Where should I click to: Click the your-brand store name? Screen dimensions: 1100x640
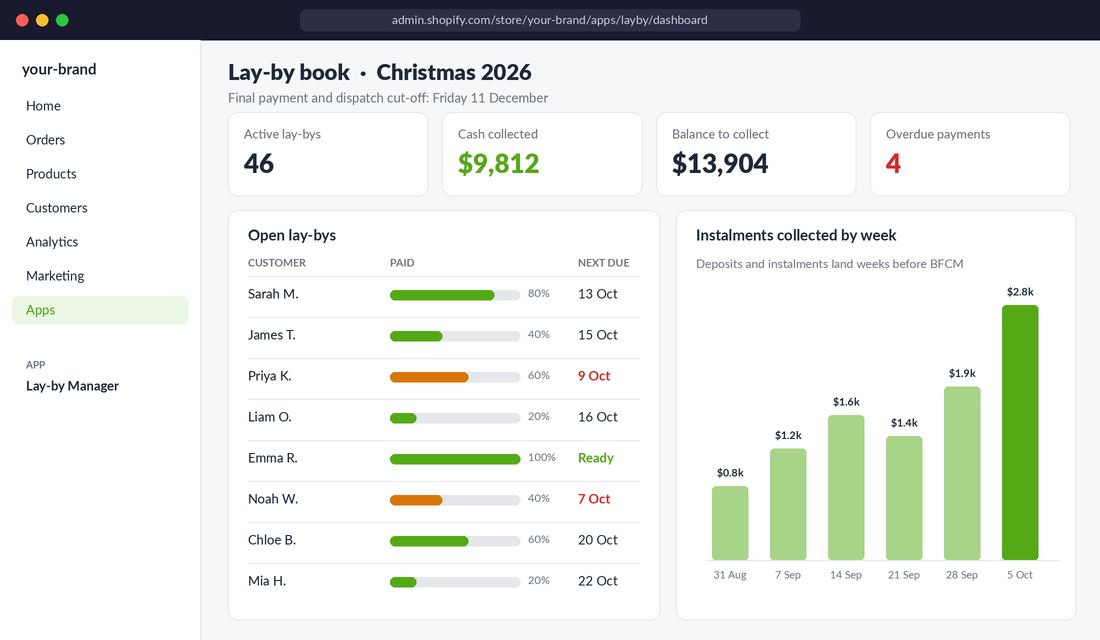click(x=59, y=69)
